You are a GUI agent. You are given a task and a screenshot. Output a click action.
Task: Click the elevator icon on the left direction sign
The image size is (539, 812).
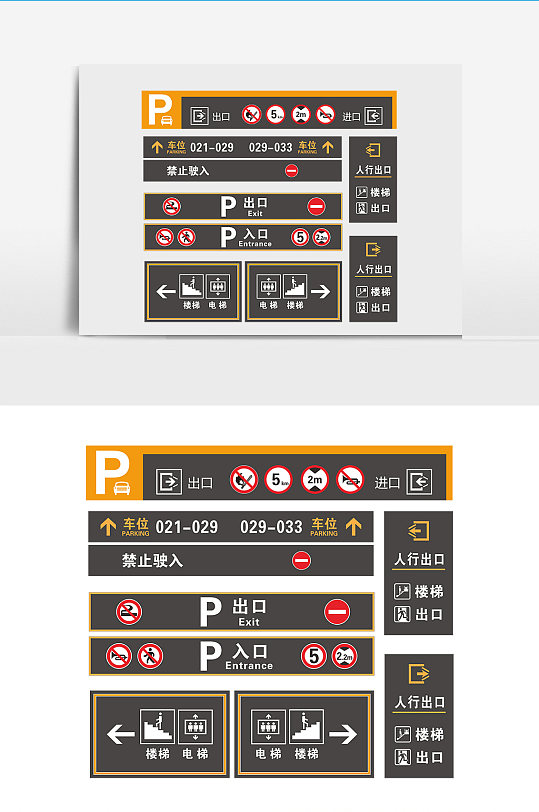pyautogui.click(x=196, y=726)
